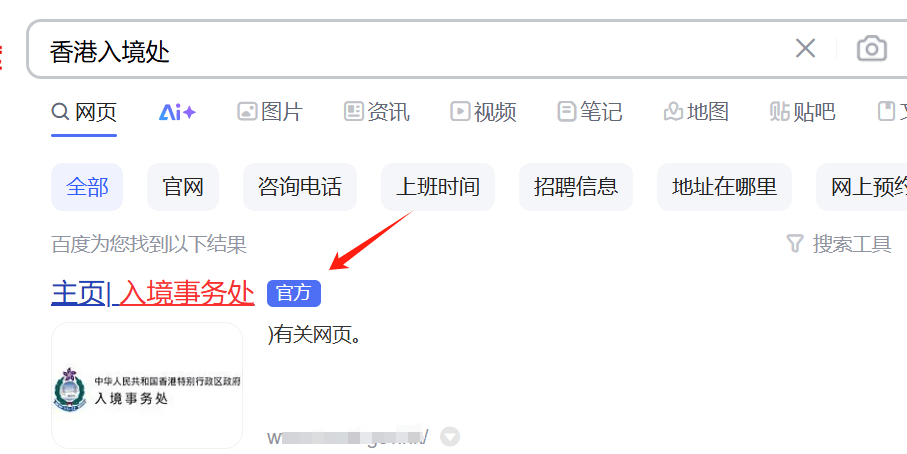The height and width of the screenshot is (454, 907).
Task: Open the 视频 video tab
Action: pos(483,112)
